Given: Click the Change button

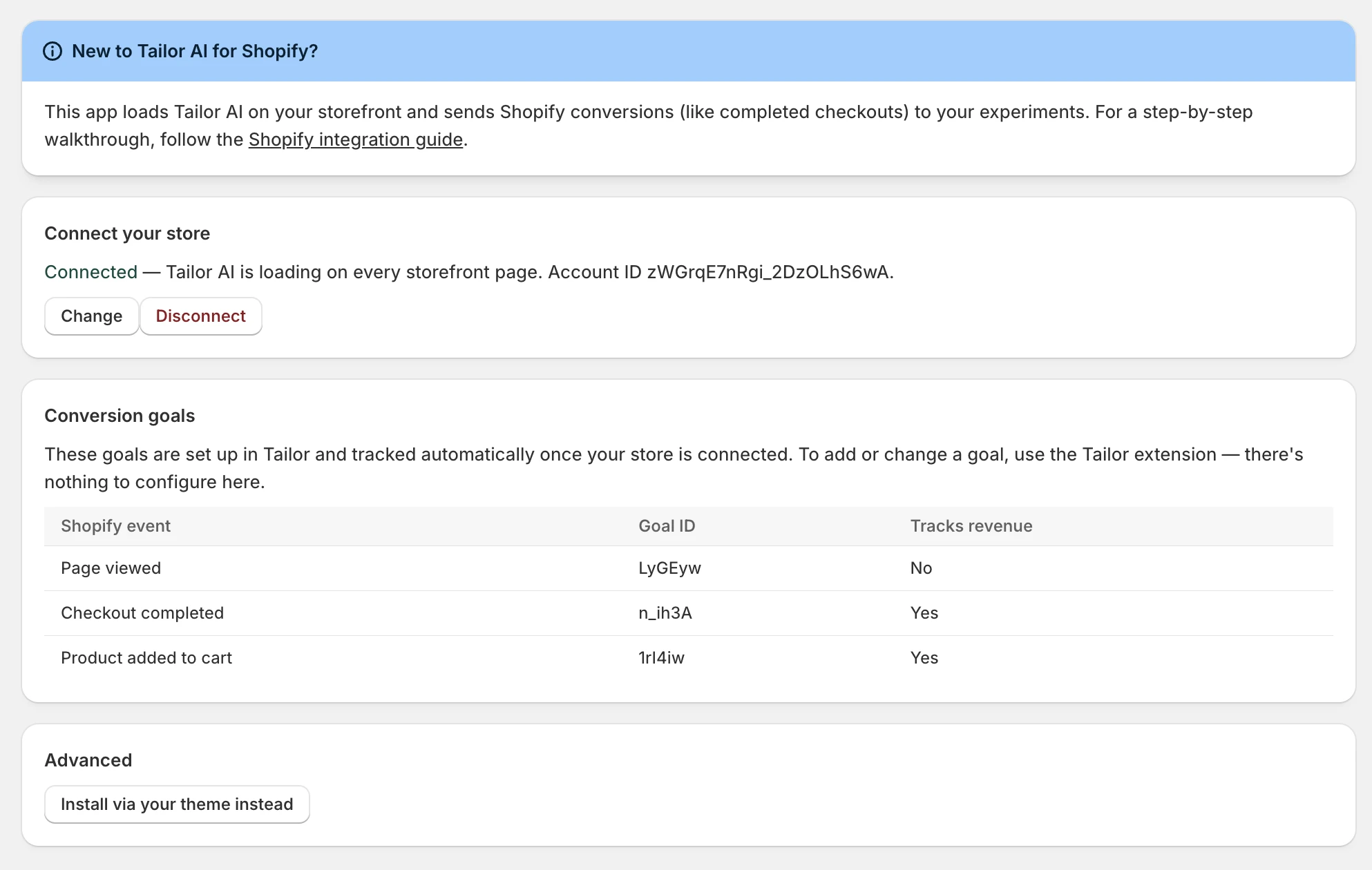Looking at the screenshot, I should (x=92, y=316).
